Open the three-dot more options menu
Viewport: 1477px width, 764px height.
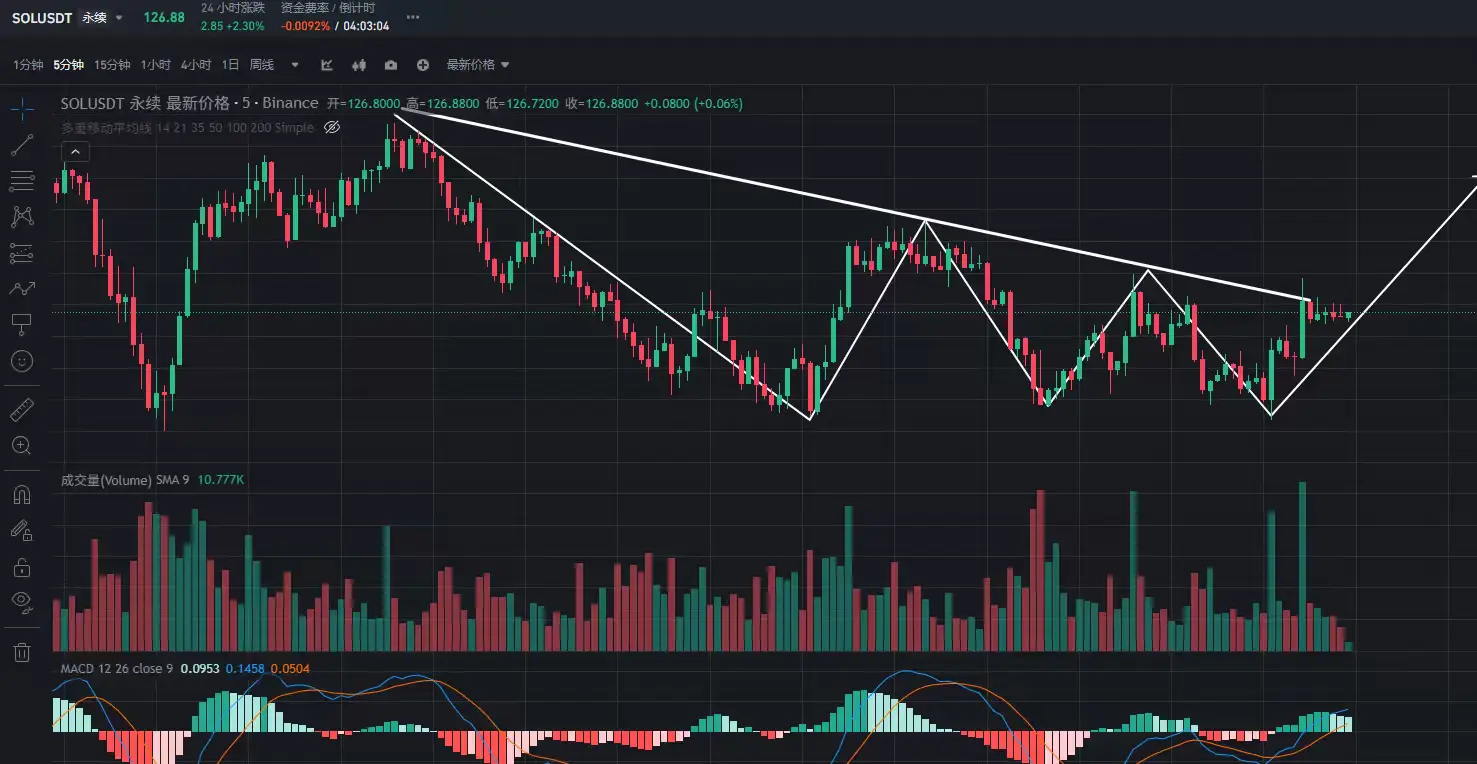point(413,17)
